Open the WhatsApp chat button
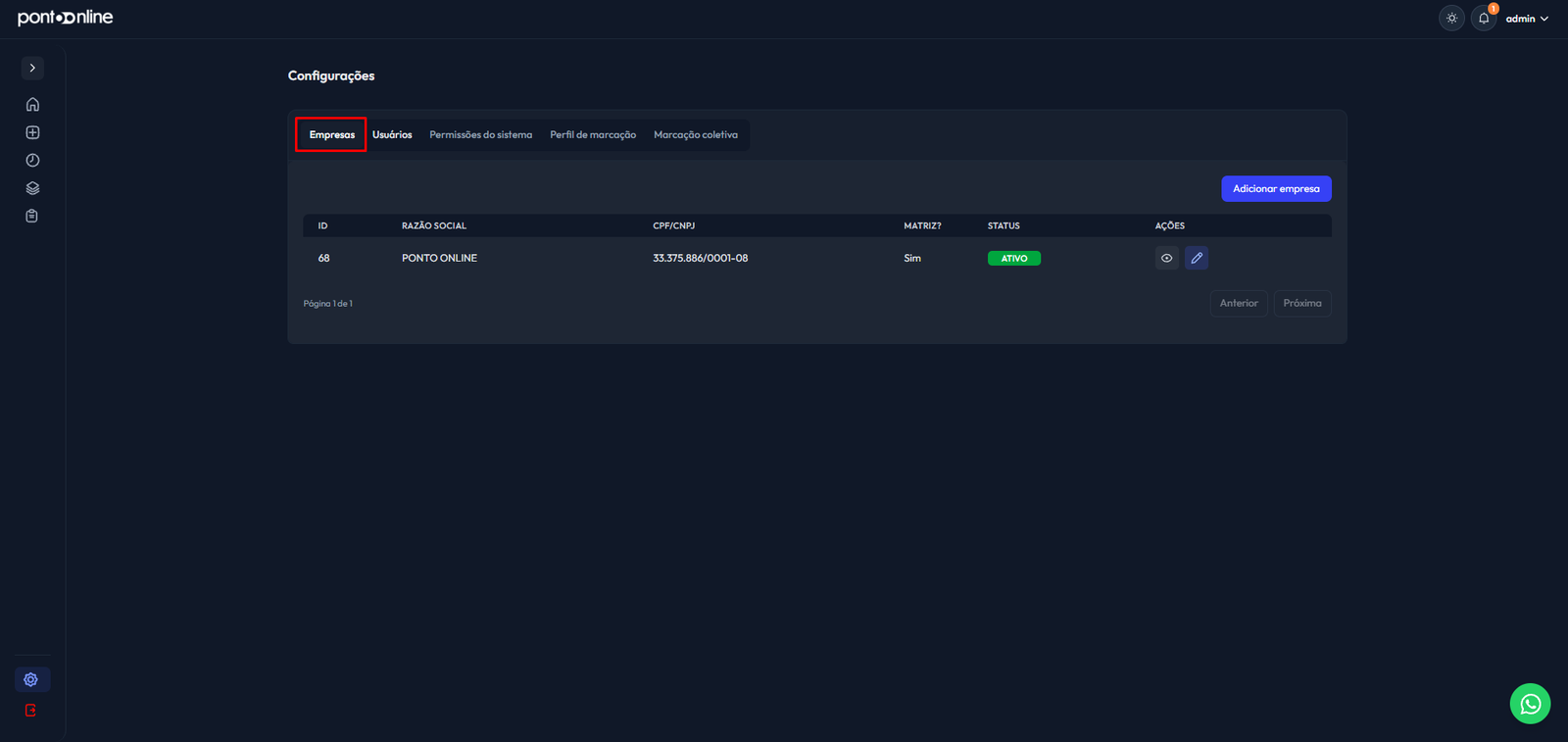The image size is (1568, 742). click(x=1530, y=704)
